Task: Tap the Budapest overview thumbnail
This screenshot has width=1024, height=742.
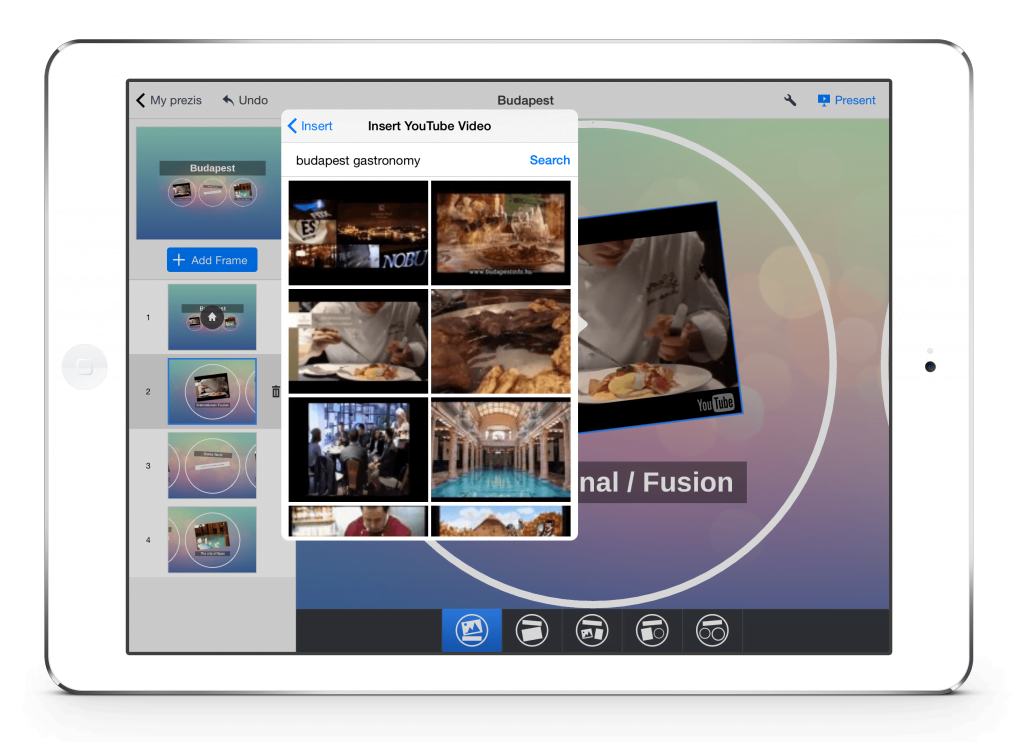Action: click(212, 183)
